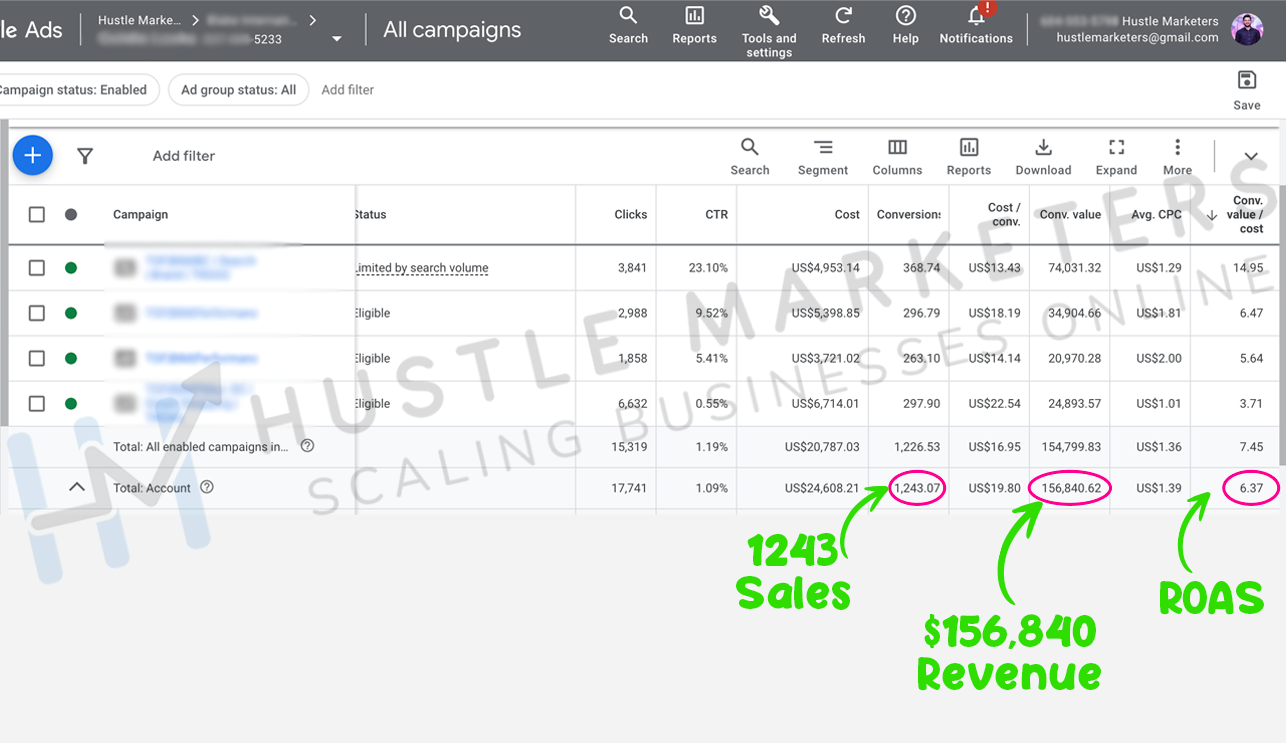Image resolution: width=1286 pixels, height=743 pixels.
Task: Check the fourth campaign row checkbox
Action: 37,404
